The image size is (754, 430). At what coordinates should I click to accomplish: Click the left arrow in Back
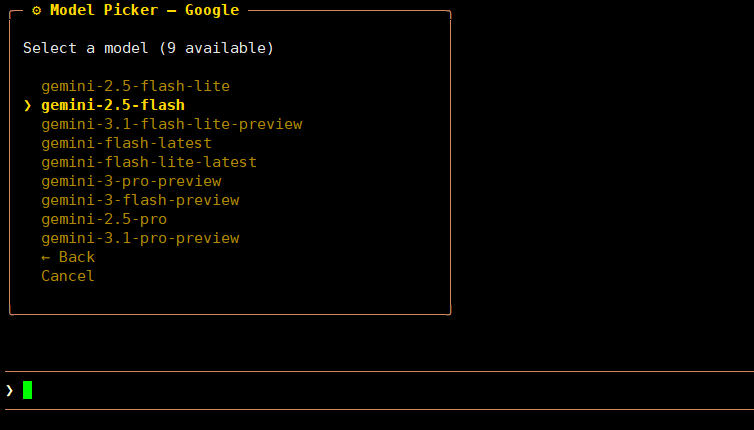pos(46,257)
